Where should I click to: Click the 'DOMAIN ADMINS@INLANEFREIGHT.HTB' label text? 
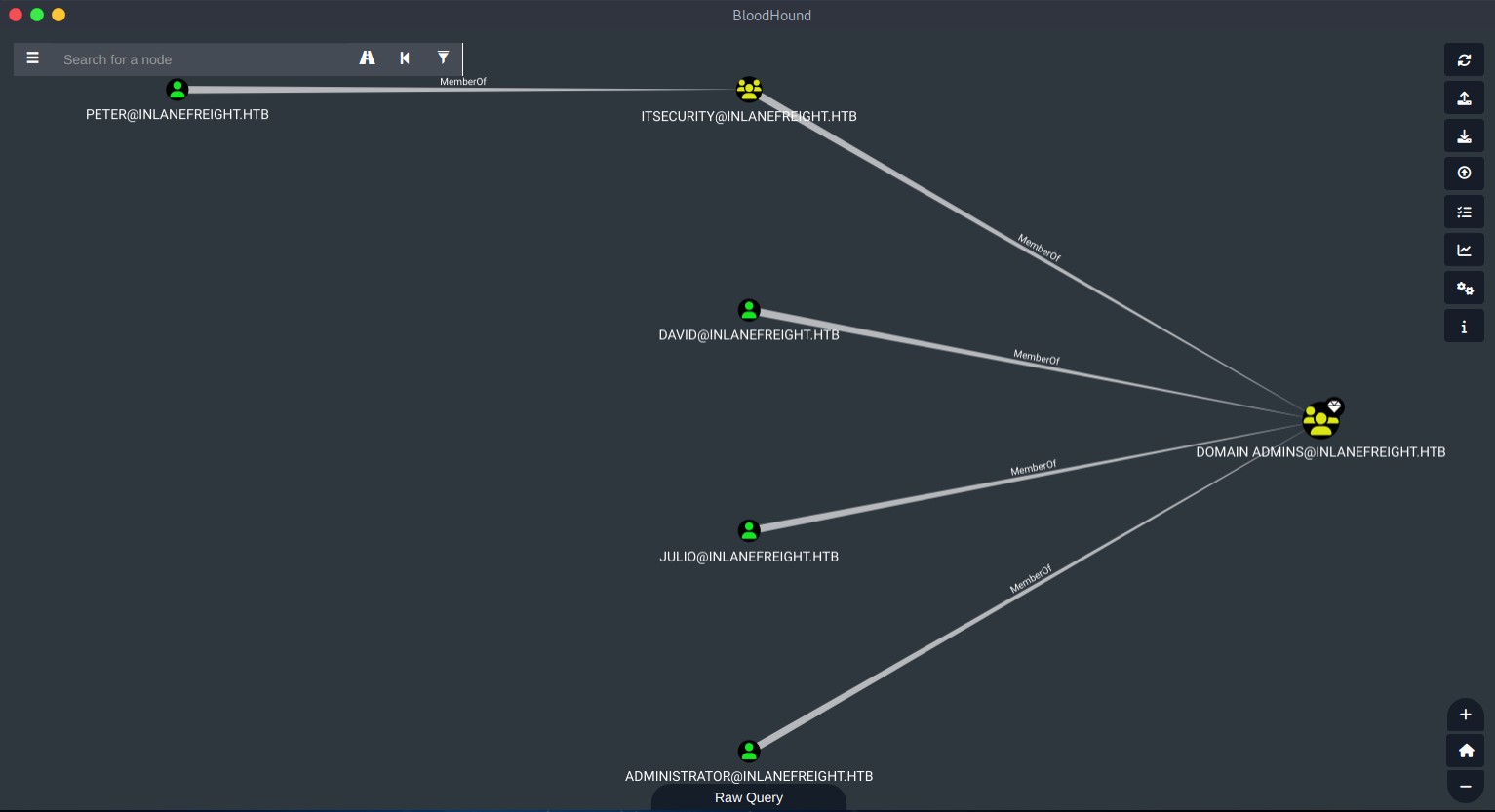tap(1321, 452)
